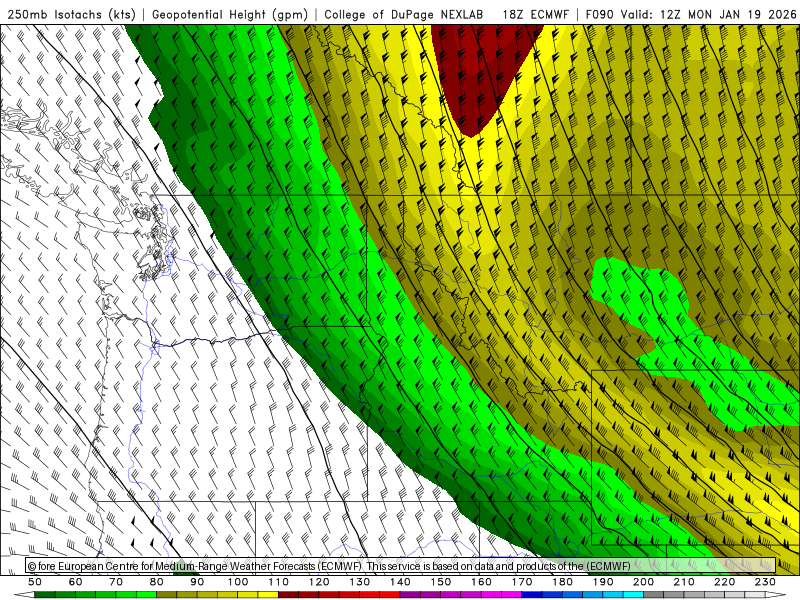Click the 220 value on the legend scale
800x600 pixels.
(724, 582)
